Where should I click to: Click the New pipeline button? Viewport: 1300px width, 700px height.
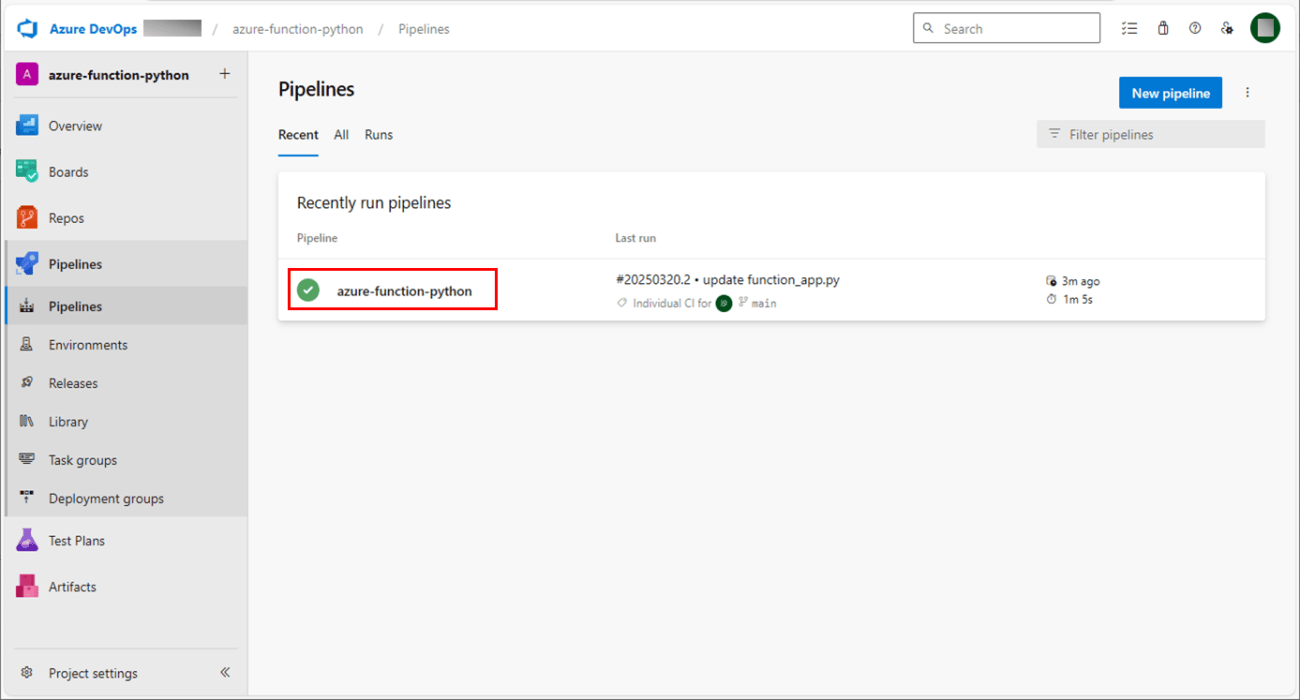[x=1170, y=93]
